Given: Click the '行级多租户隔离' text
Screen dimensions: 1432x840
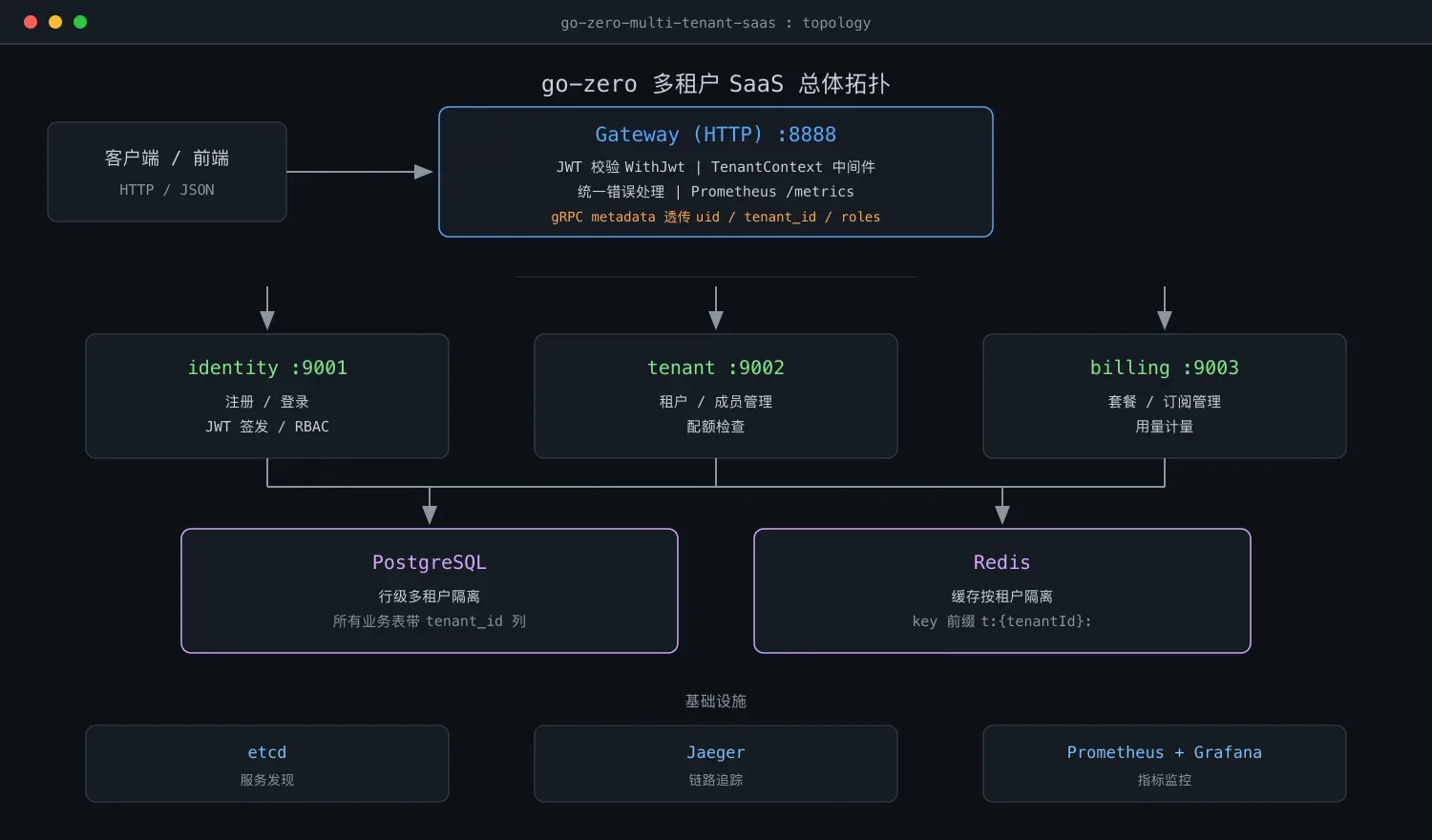Looking at the screenshot, I should tap(430, 597).
